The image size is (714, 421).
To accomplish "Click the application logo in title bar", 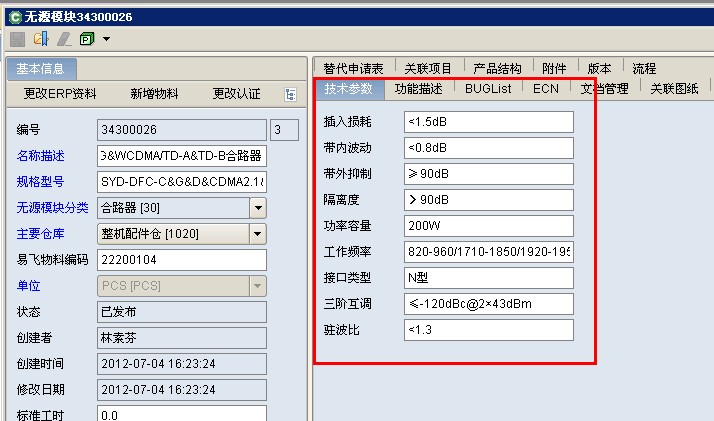I will pos(13,16).
